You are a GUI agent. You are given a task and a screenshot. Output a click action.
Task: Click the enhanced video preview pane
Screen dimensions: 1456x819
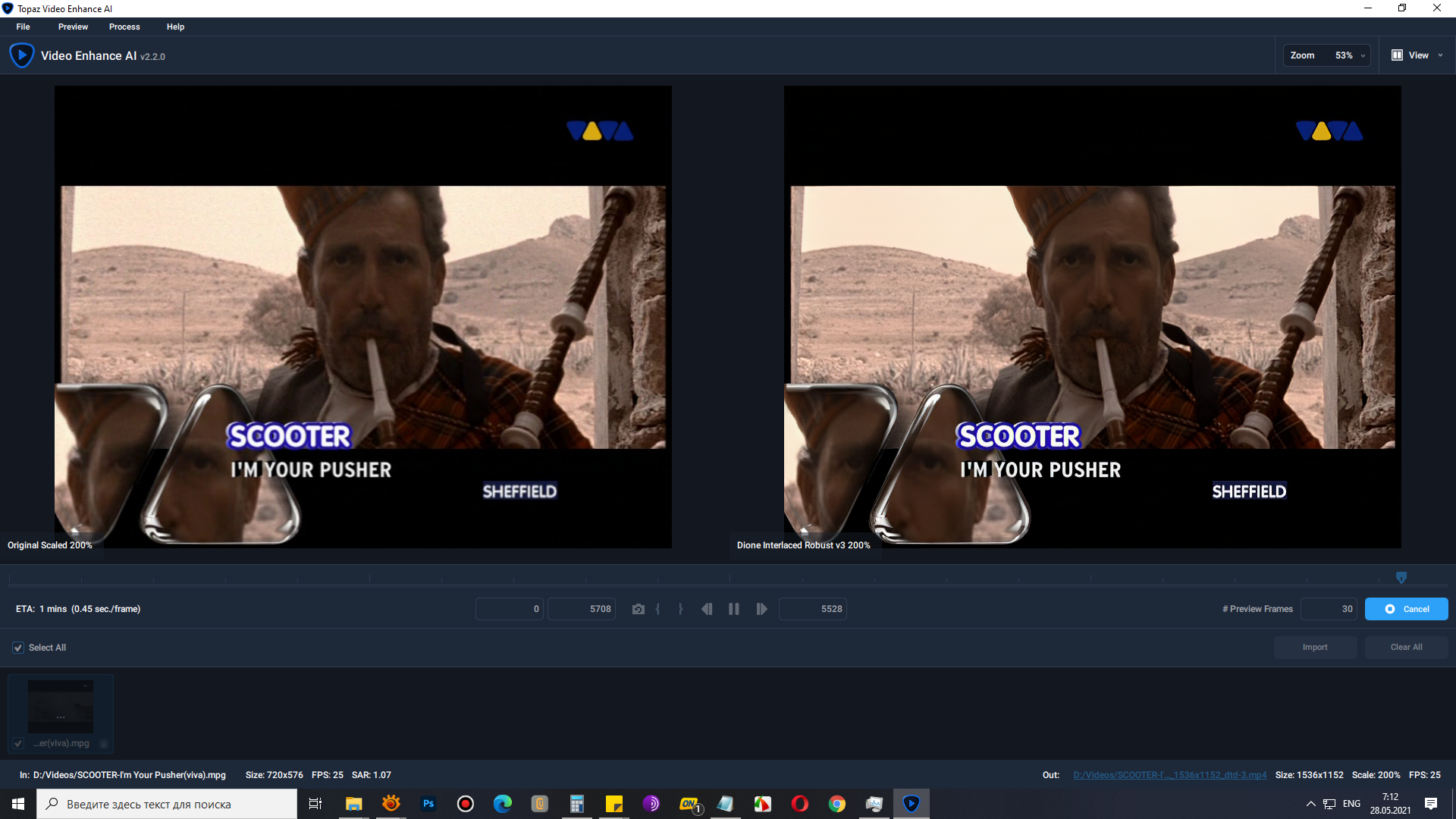[x=1092, y=317]
